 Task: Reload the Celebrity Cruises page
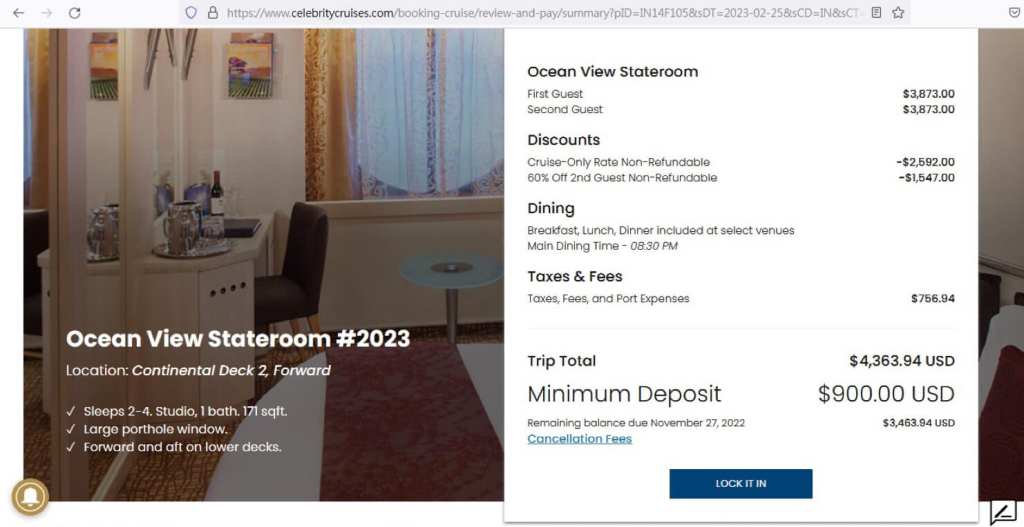pyautogui.click(x=74, y=12)
